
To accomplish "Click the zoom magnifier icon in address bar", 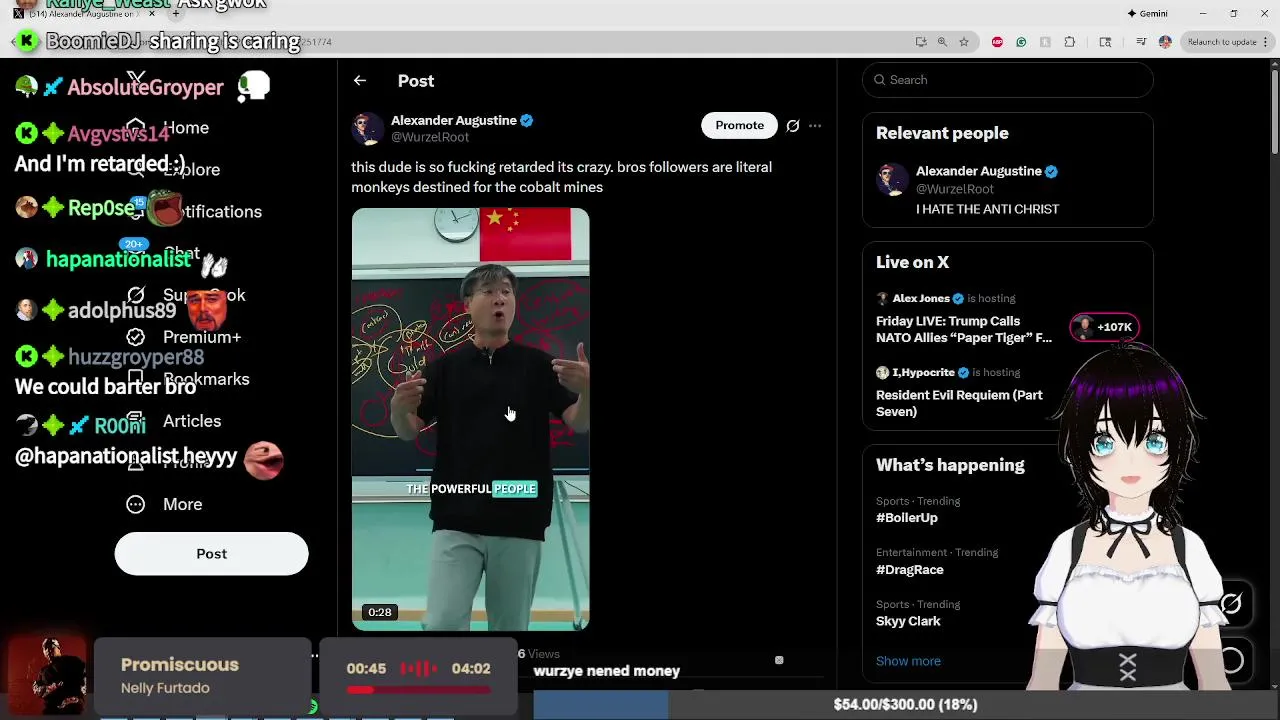I will point(942,42).
